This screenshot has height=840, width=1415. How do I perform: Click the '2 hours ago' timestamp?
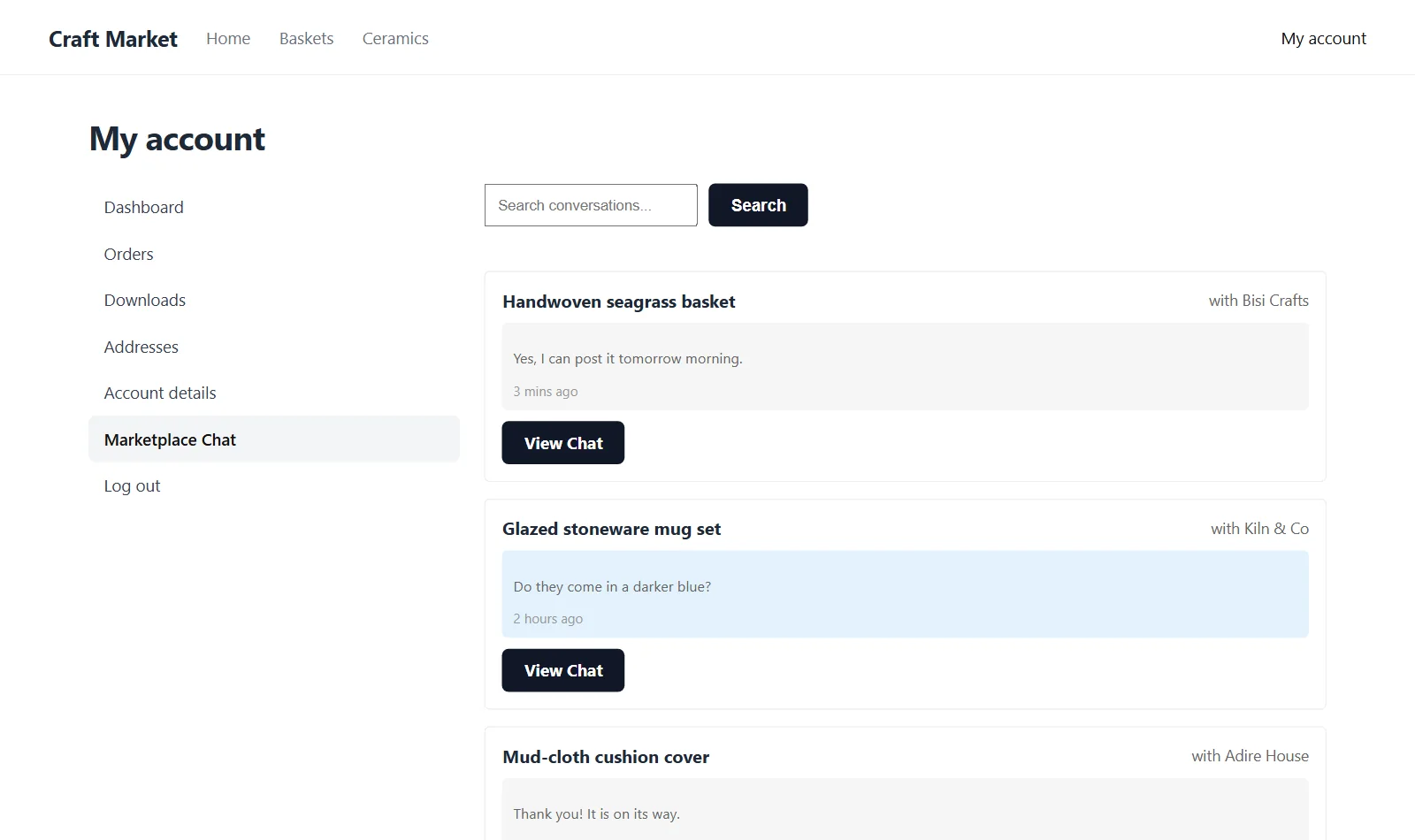[548, 619]
